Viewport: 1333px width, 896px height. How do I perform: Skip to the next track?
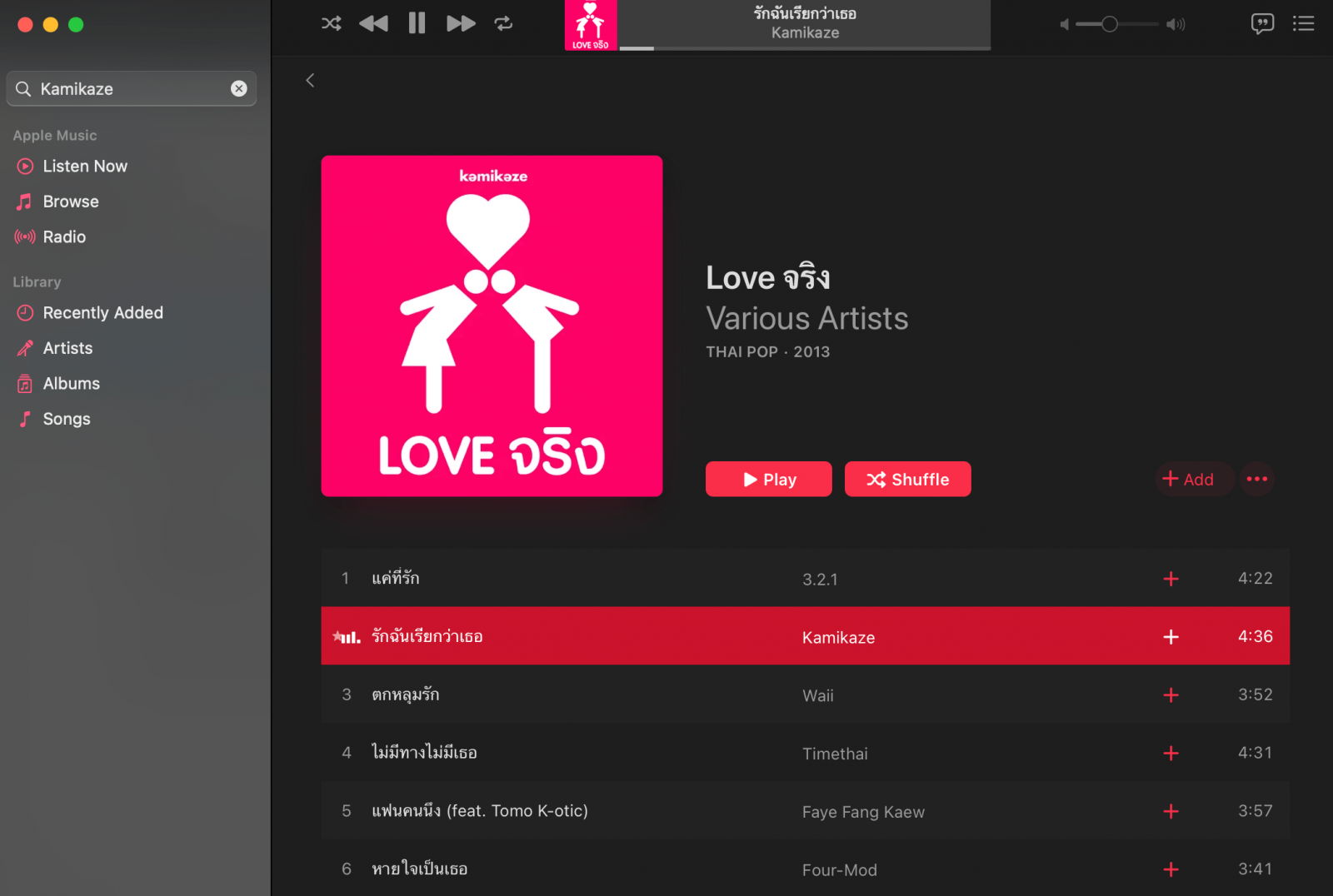[x=461, y=23]
